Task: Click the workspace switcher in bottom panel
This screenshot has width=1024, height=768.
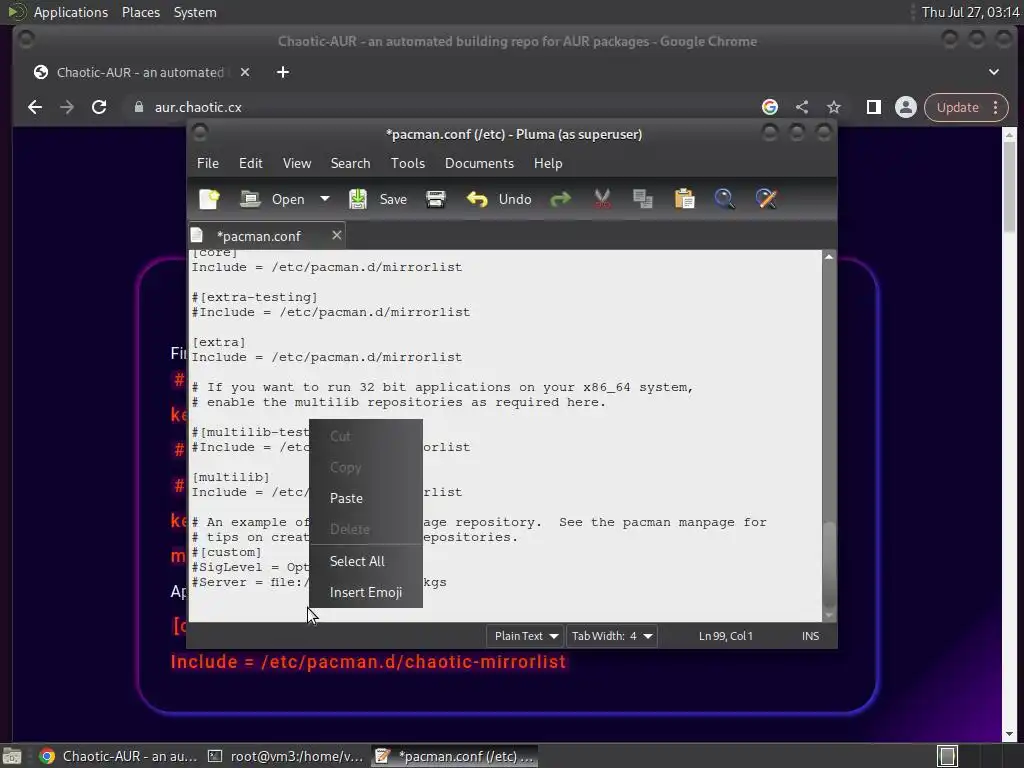Action: click(947, 756)
